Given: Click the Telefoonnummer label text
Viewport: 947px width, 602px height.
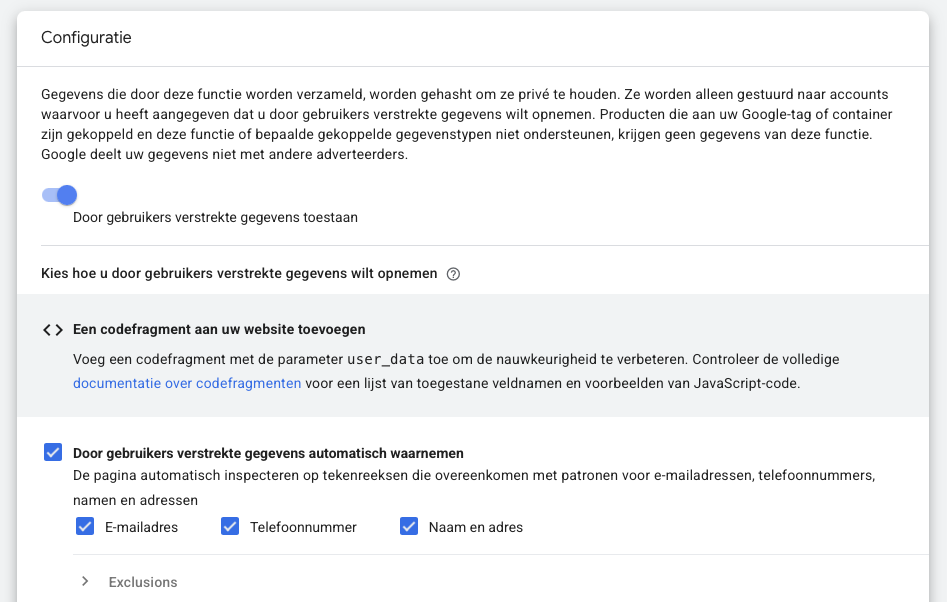Looking at the screenshot, I should click(x=303, y=527).
